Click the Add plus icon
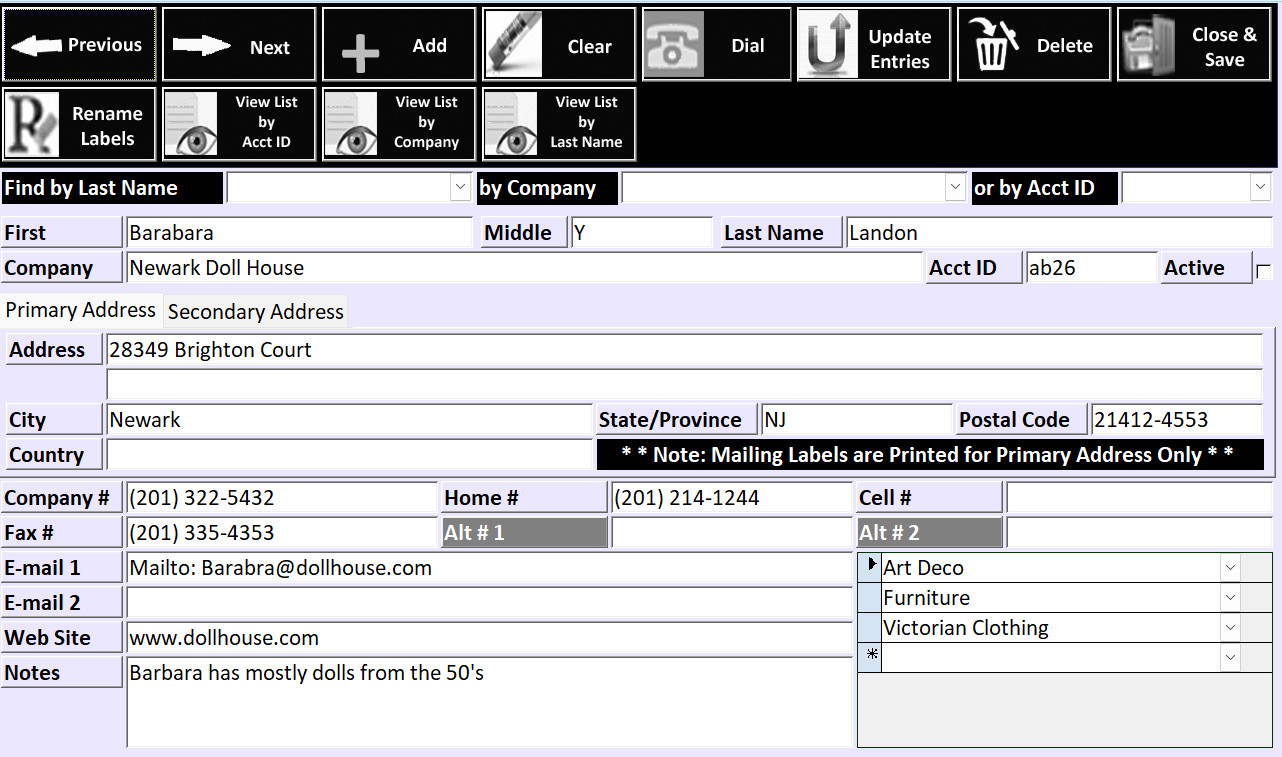 [360, 50]
